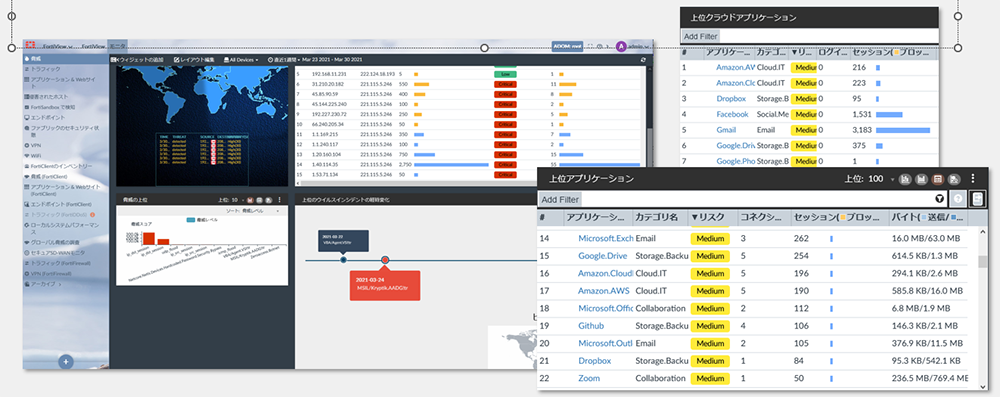Open the ソート: 脅威レベル dropdown
Image resolution: width=1000 pixels, height=397 pixels.
[x=253, y=211]
